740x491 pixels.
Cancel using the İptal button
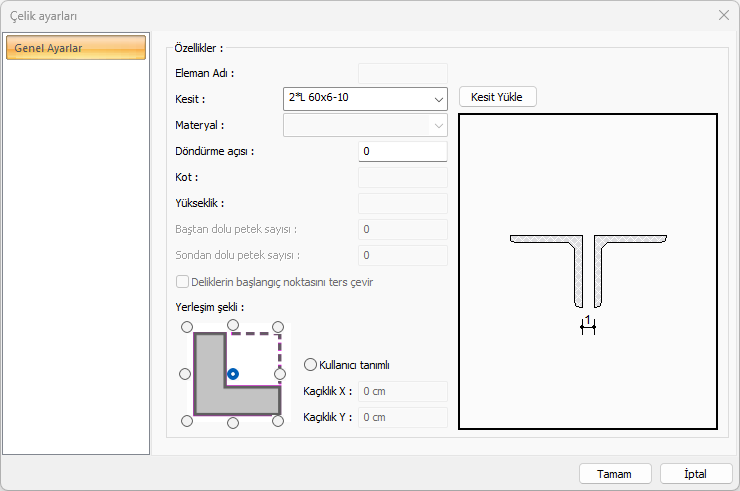coord(695,473)
